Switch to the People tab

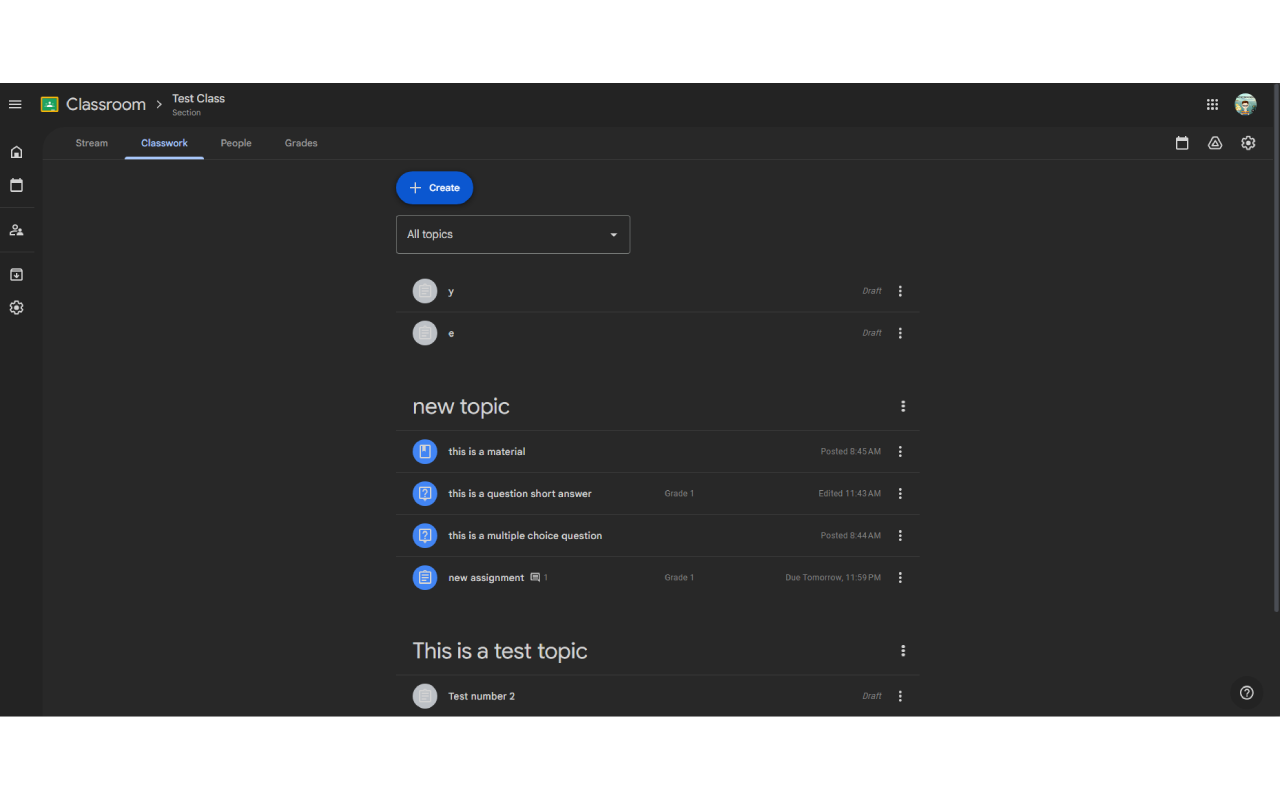click(236, 143)
